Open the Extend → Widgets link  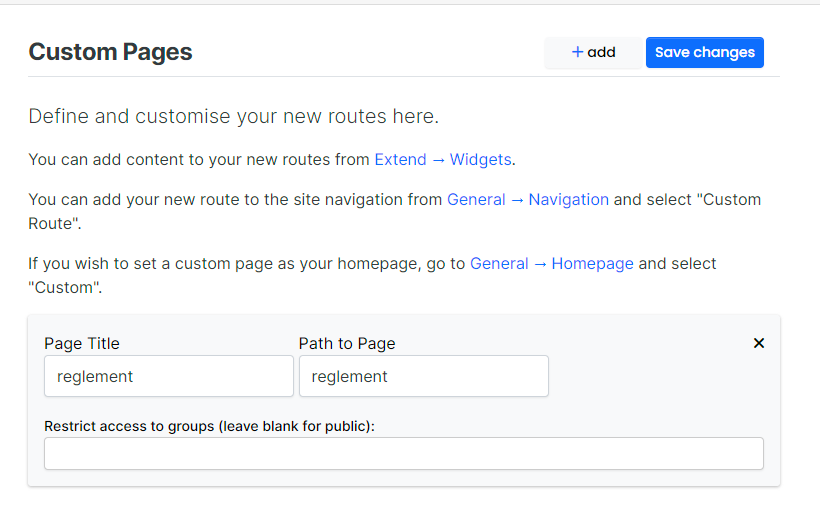point(443,159)
